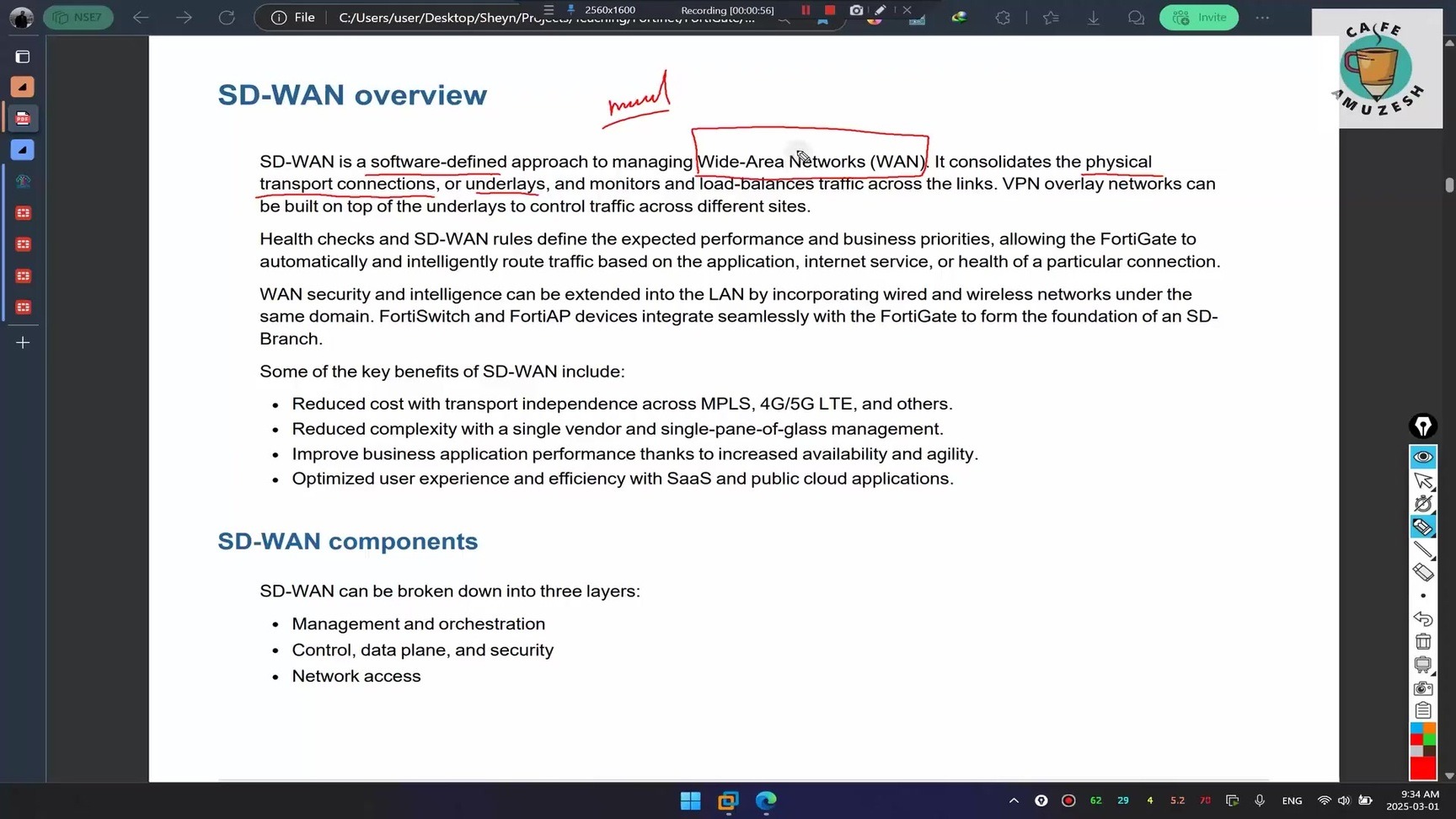Select the cursor arrow tool
This screenshot has width=1456, height=819.
[x=1423, y=480]
